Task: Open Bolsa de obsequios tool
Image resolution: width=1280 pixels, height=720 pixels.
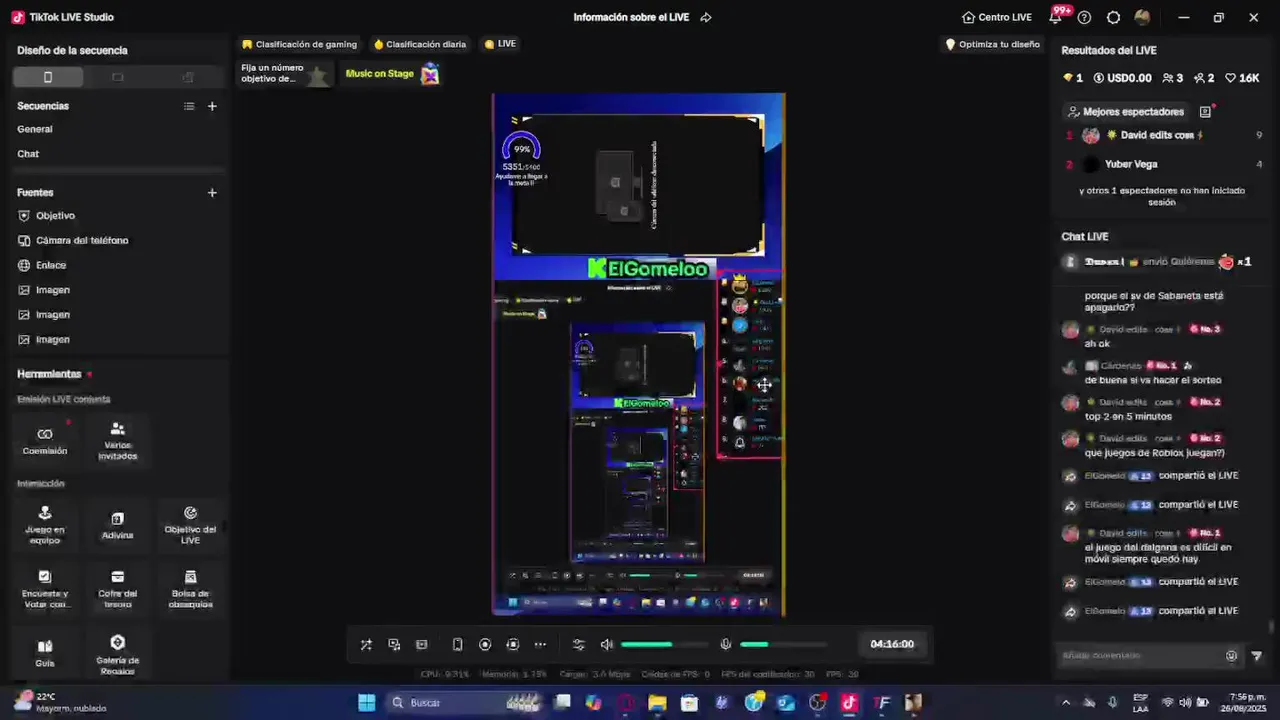Action: click(190, 589)
